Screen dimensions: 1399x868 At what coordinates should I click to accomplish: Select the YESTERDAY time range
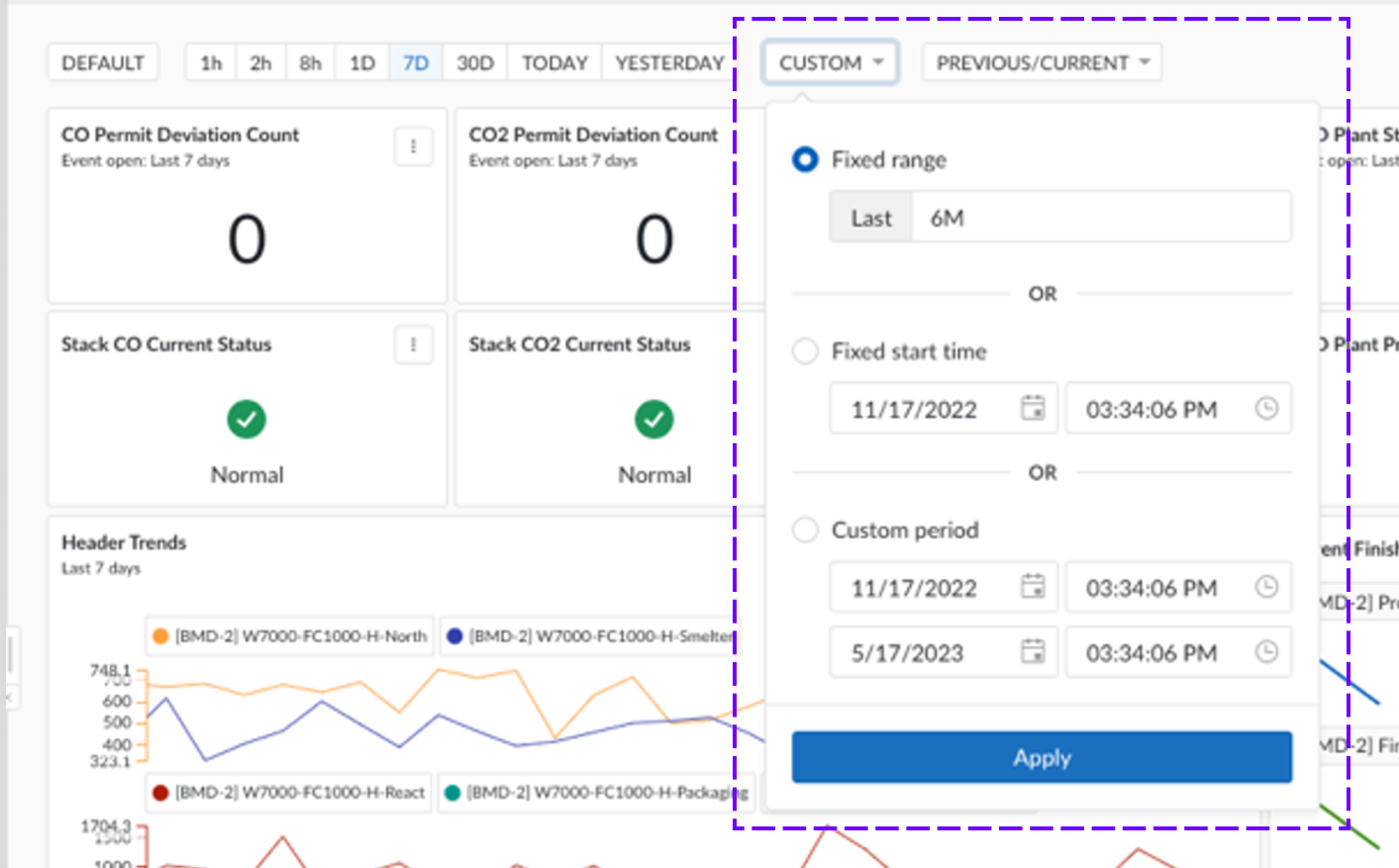pyautogui.click(x=669, y=62)
